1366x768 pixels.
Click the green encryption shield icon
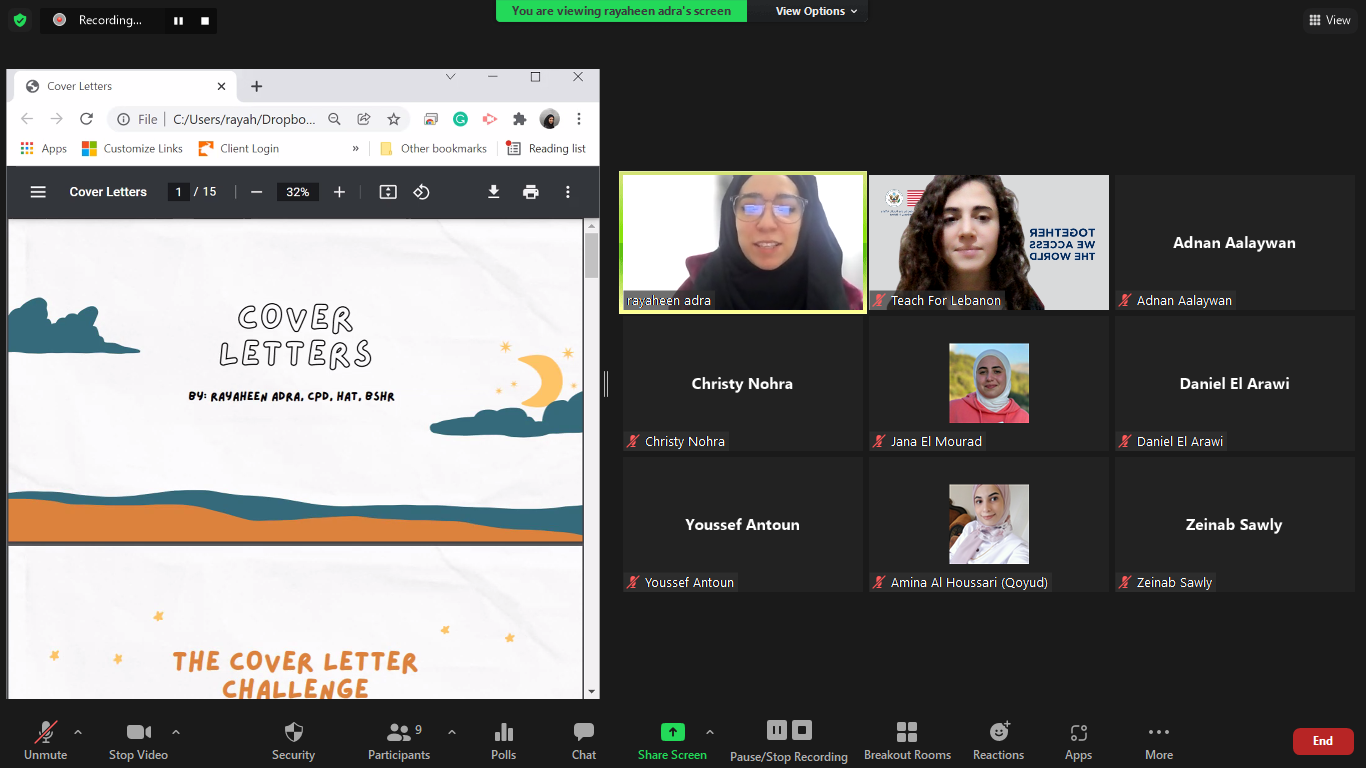(x=20, y=20)
